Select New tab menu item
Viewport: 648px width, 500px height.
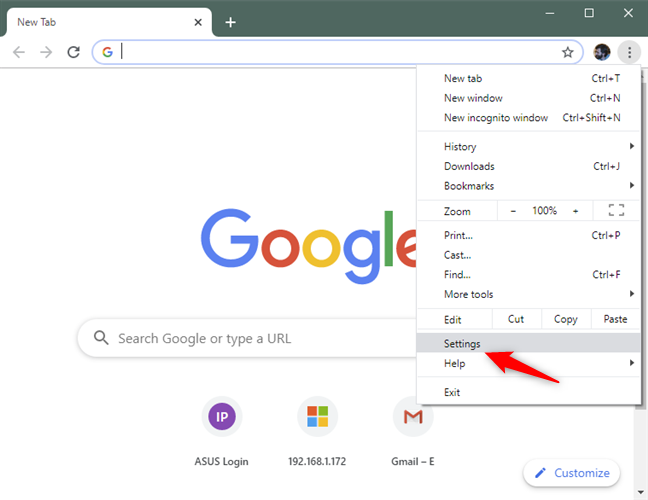(x=529, y=79)
